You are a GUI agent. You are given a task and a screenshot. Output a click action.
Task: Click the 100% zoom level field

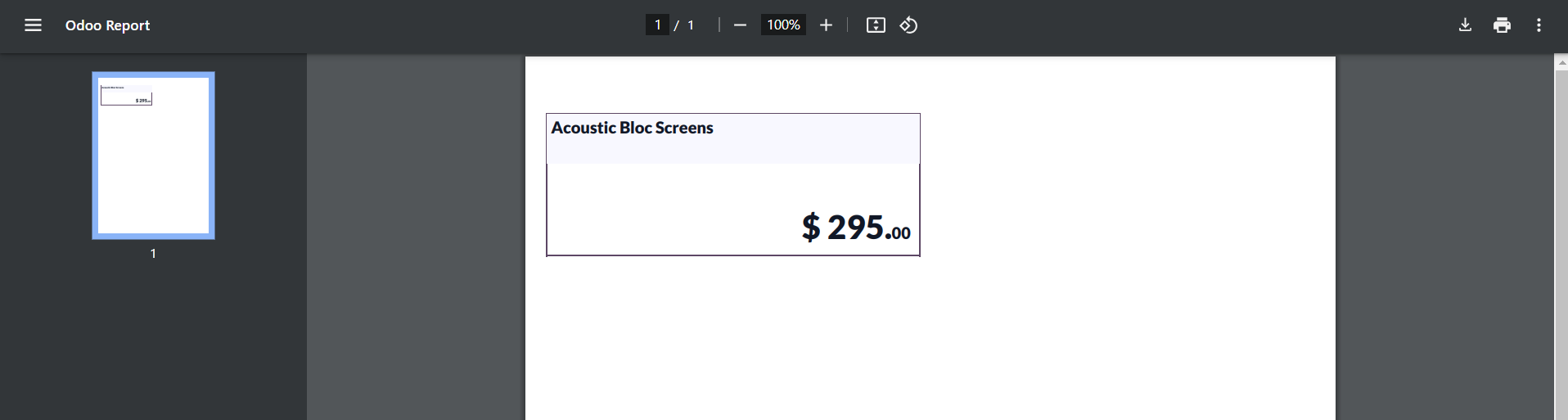pyautogui.click(x=783, y=25)
